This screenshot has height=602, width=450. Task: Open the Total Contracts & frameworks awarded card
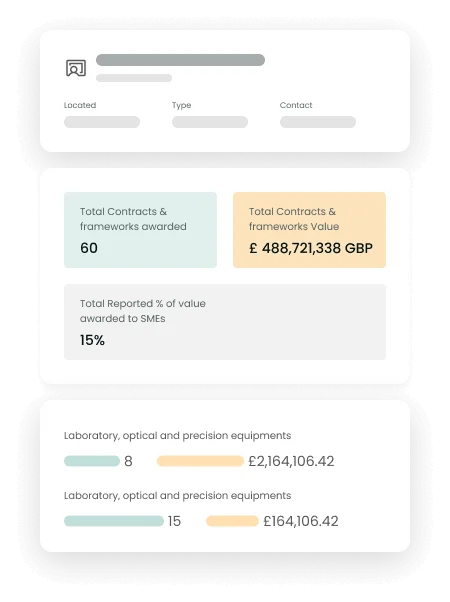coord(140,230)
